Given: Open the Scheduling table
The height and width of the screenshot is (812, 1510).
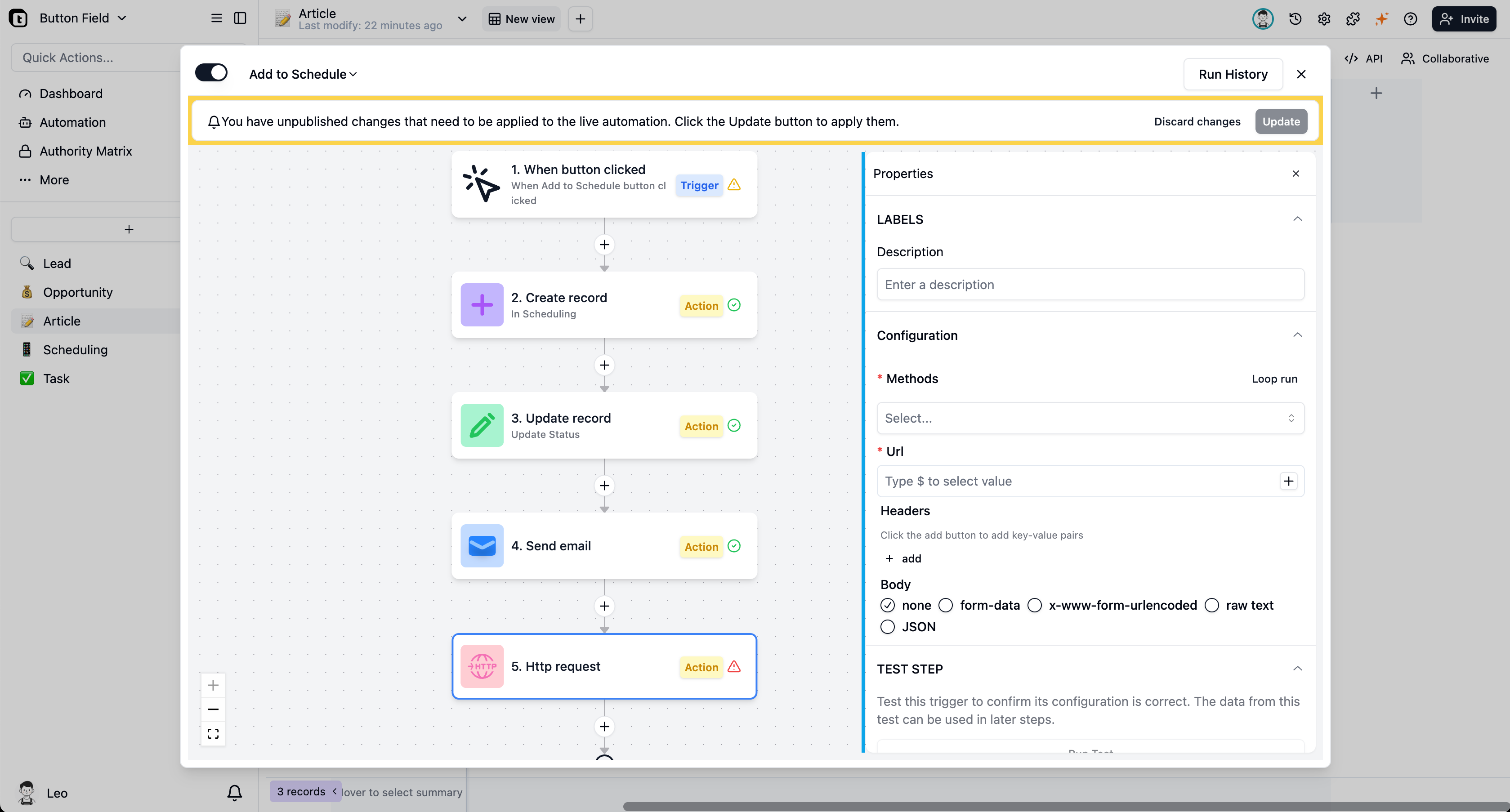Looking at the screenshot, I should (75, 349).
